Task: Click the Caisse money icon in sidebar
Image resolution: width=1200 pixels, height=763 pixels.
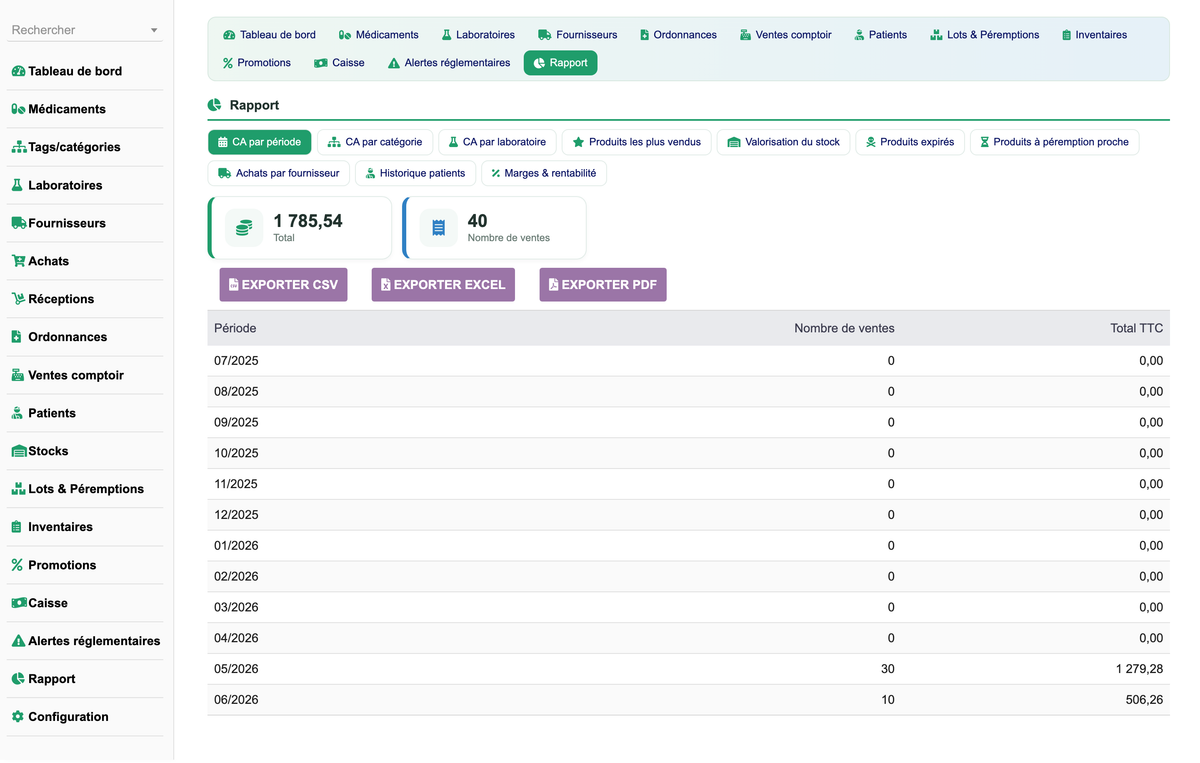Action: click(19, 604)
